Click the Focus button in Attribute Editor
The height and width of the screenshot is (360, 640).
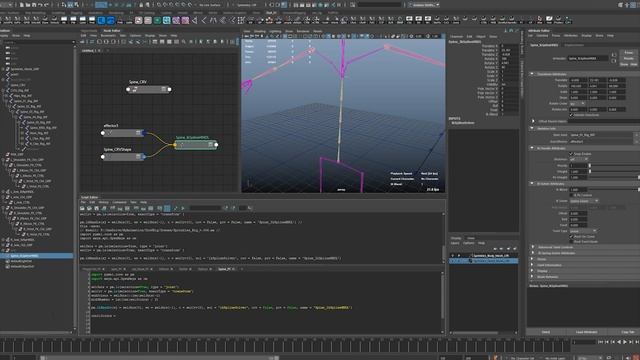(629, 53)
